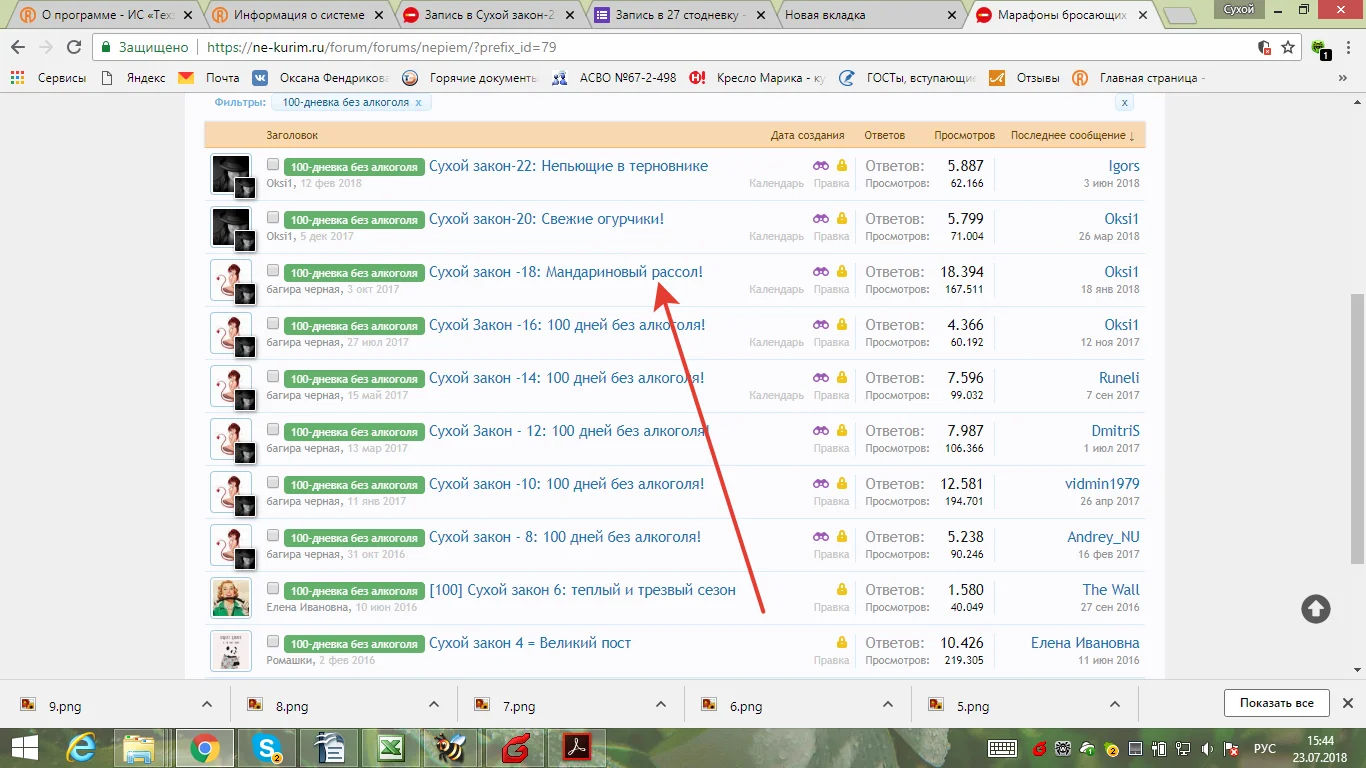Click the binoculars icon for Сухой закон -14
The height and width of the screenshot is (768, 1366).
tap(821, 377)
